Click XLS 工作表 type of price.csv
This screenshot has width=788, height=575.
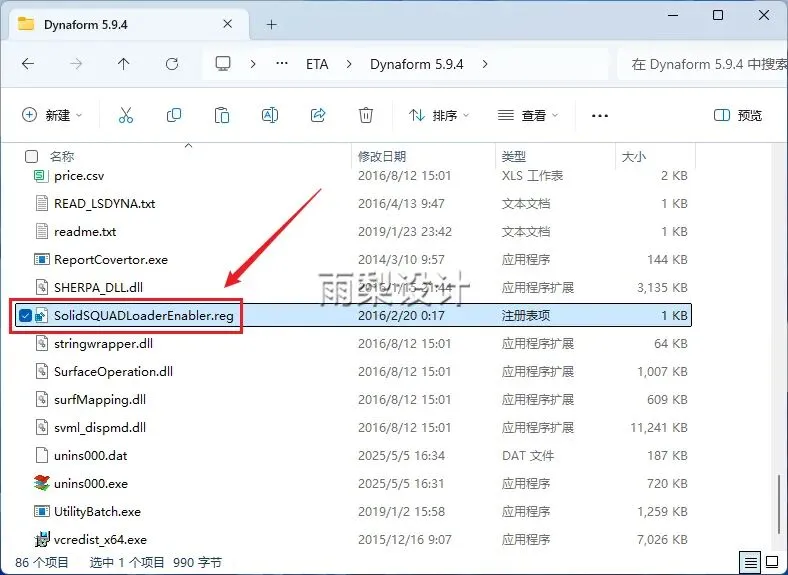(532, 175)
